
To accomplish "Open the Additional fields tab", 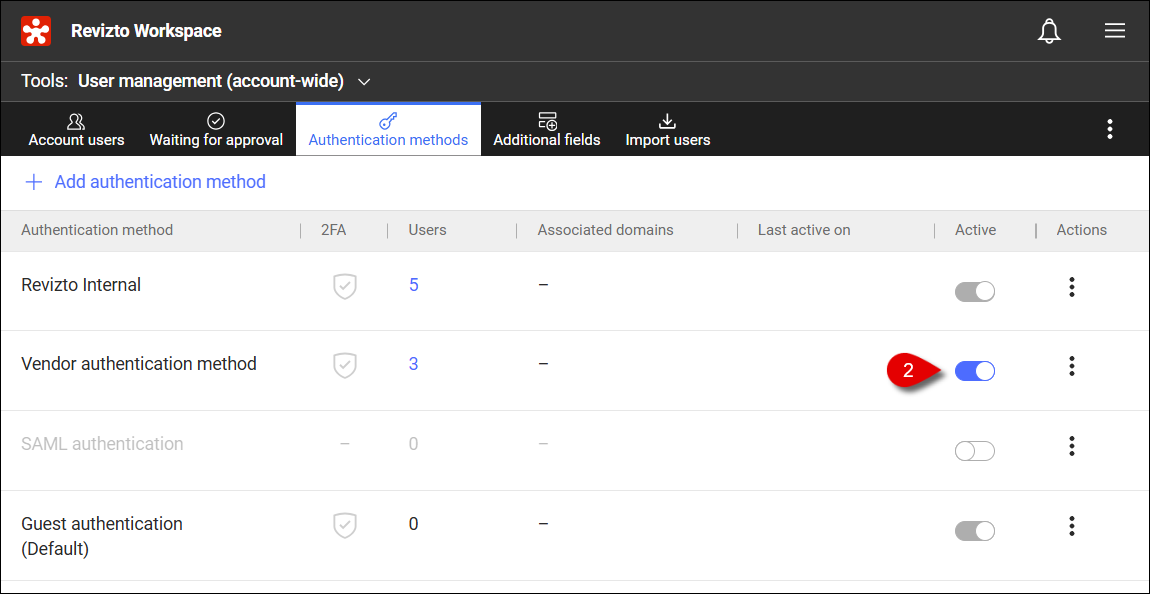I will 547,130.
